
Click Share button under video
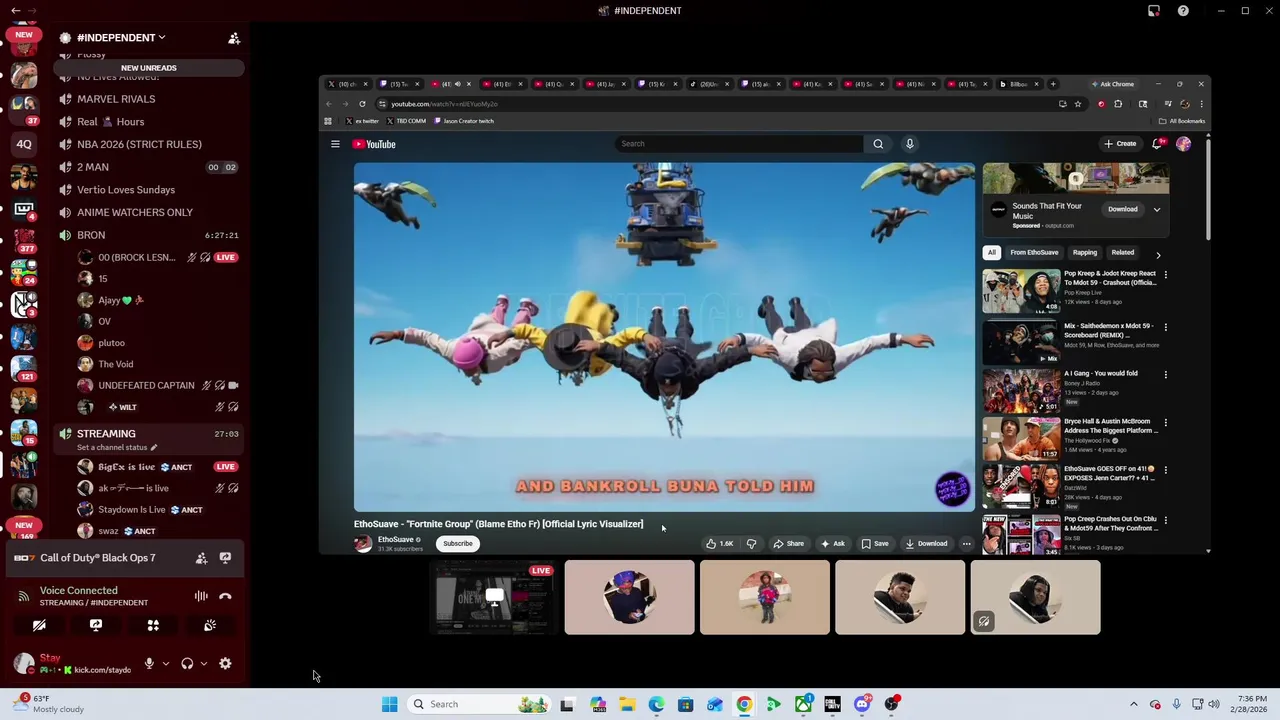[x=789, y=544]
